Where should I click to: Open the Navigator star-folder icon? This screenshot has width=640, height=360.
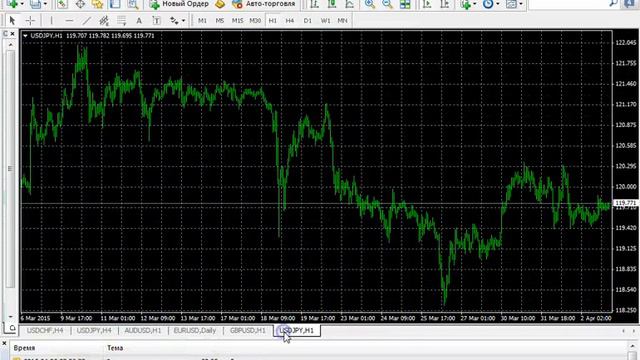point(98,4)
